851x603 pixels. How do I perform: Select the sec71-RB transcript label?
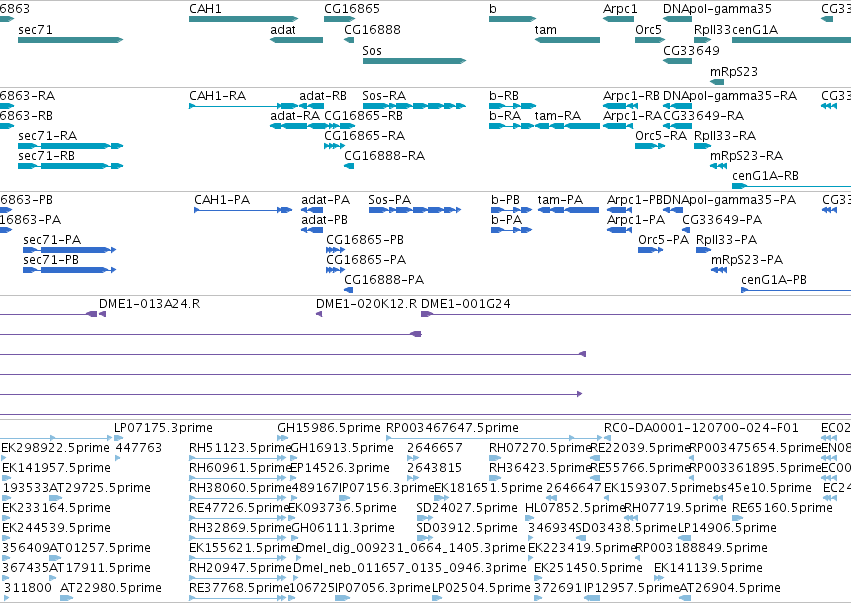(46, 156)
